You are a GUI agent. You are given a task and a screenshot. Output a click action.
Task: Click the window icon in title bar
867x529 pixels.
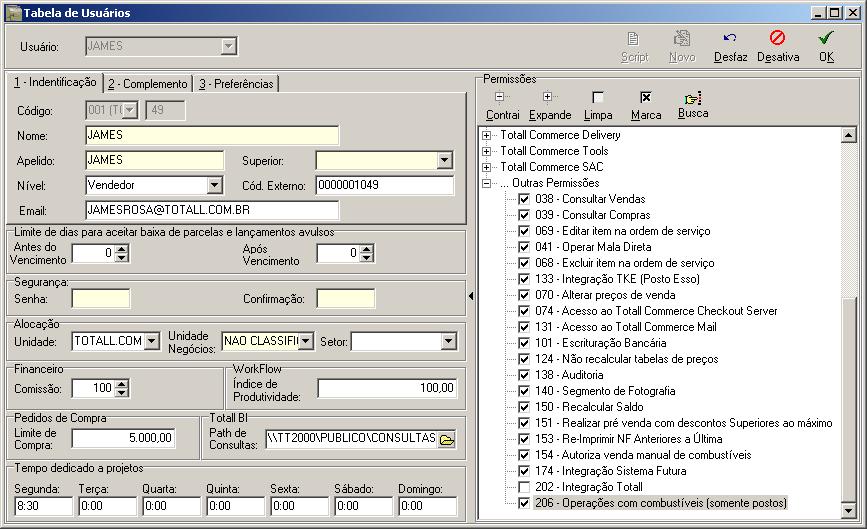[x=13, y=13]
